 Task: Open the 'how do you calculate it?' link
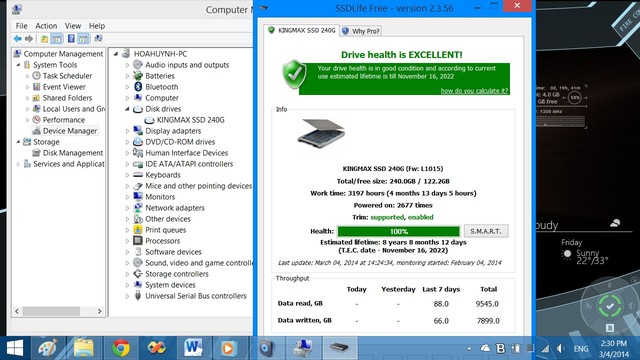point(474,91)
